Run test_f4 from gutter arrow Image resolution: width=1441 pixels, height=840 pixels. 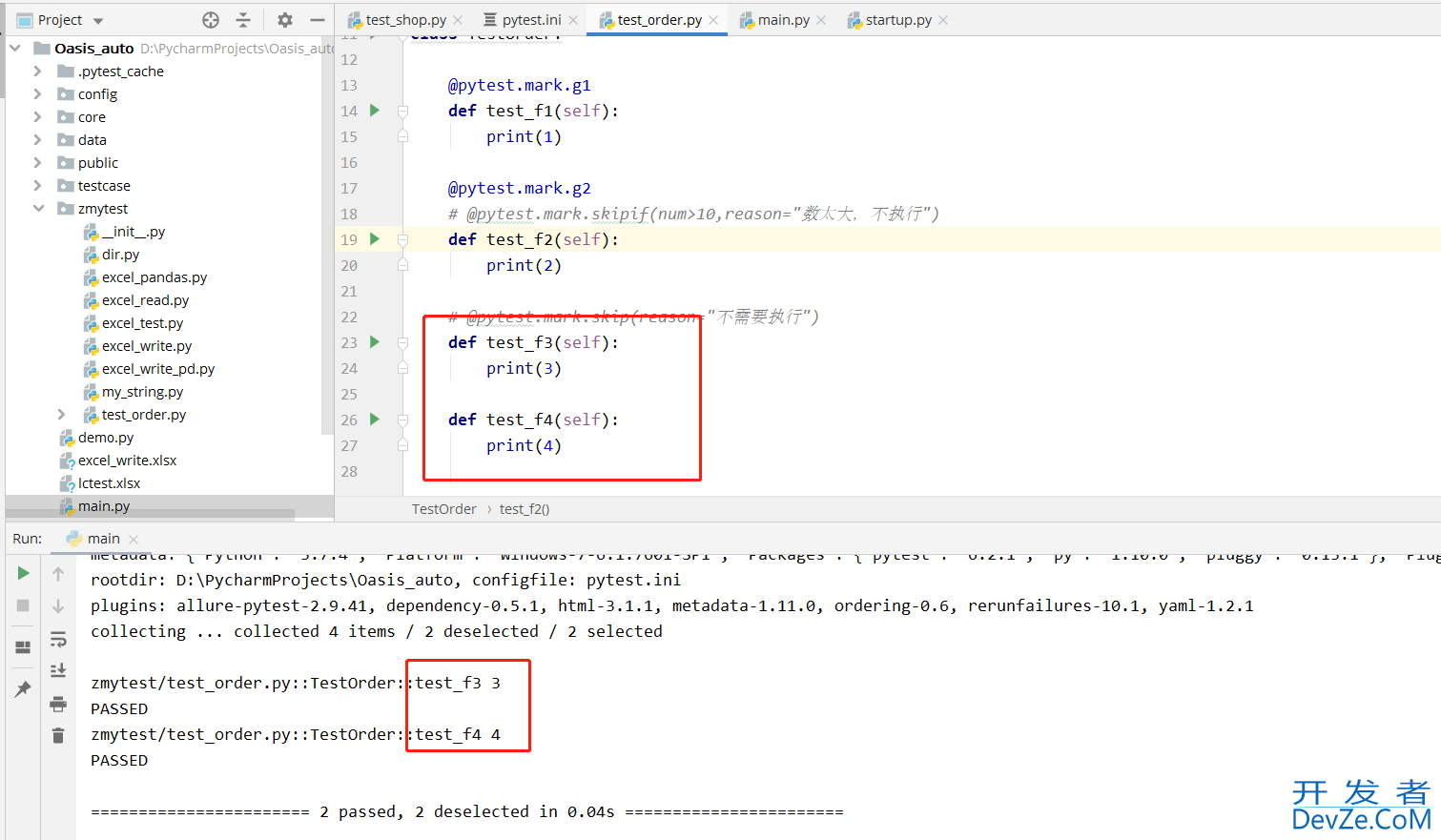[x=375, y=420]
